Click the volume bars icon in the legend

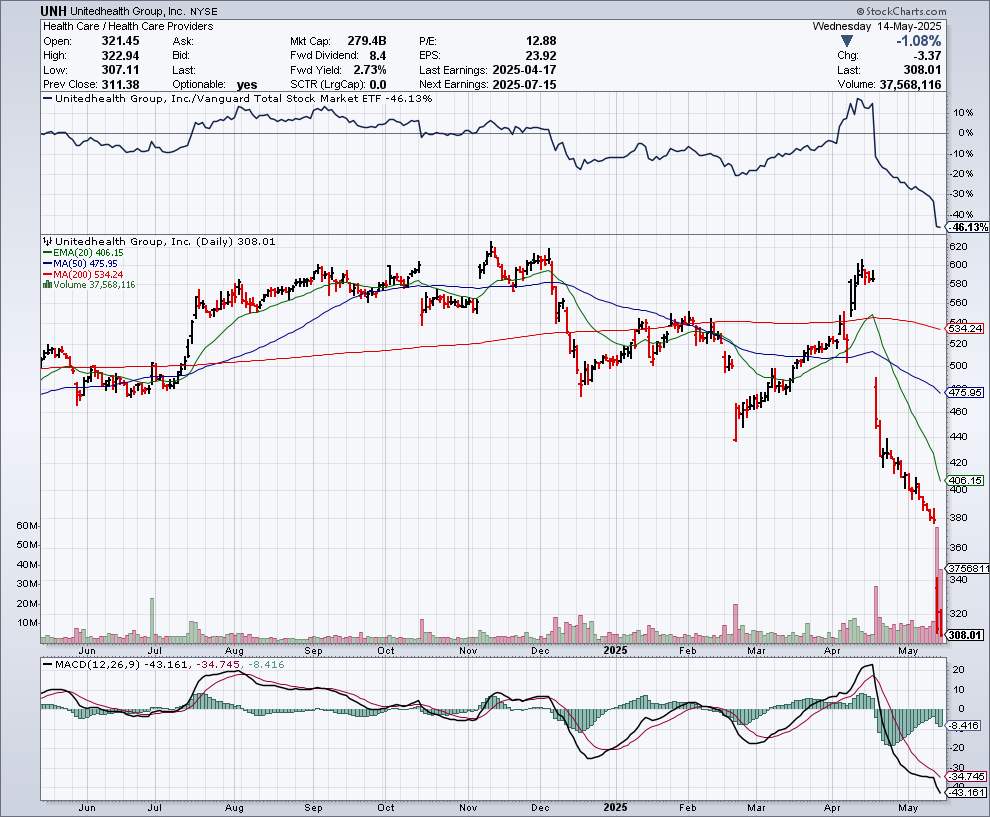47,285
